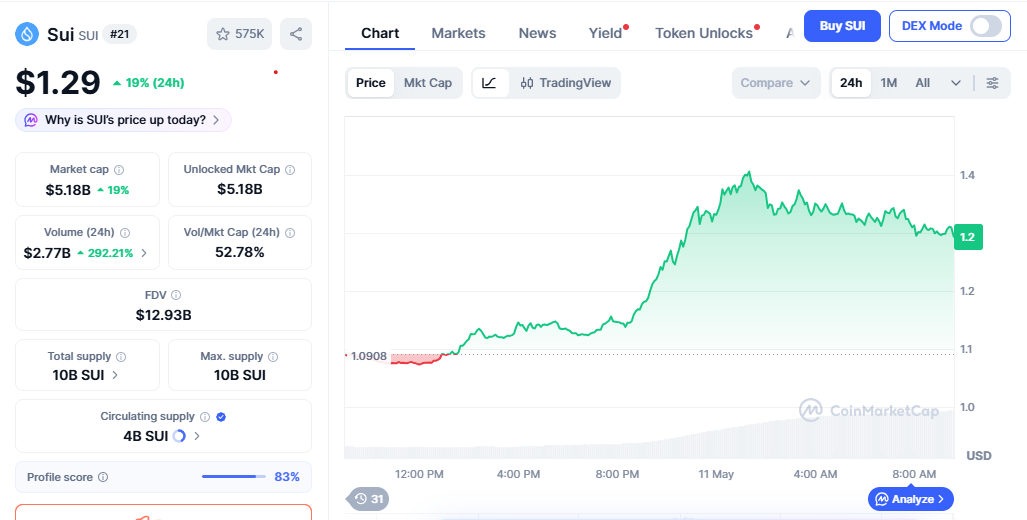Image resolution: width=1027 pixels, height=520 pixels.
Task: Open the Compare dropdown
Action: tap(775, 83)
